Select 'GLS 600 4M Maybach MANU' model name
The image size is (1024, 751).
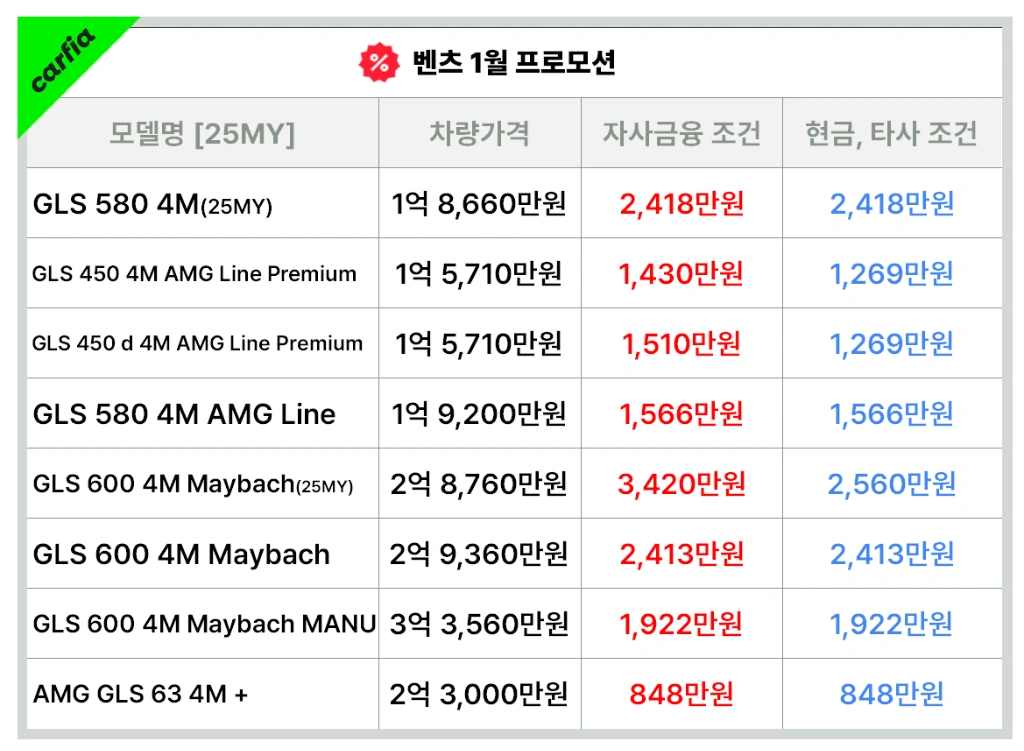(x=204, y=624)
